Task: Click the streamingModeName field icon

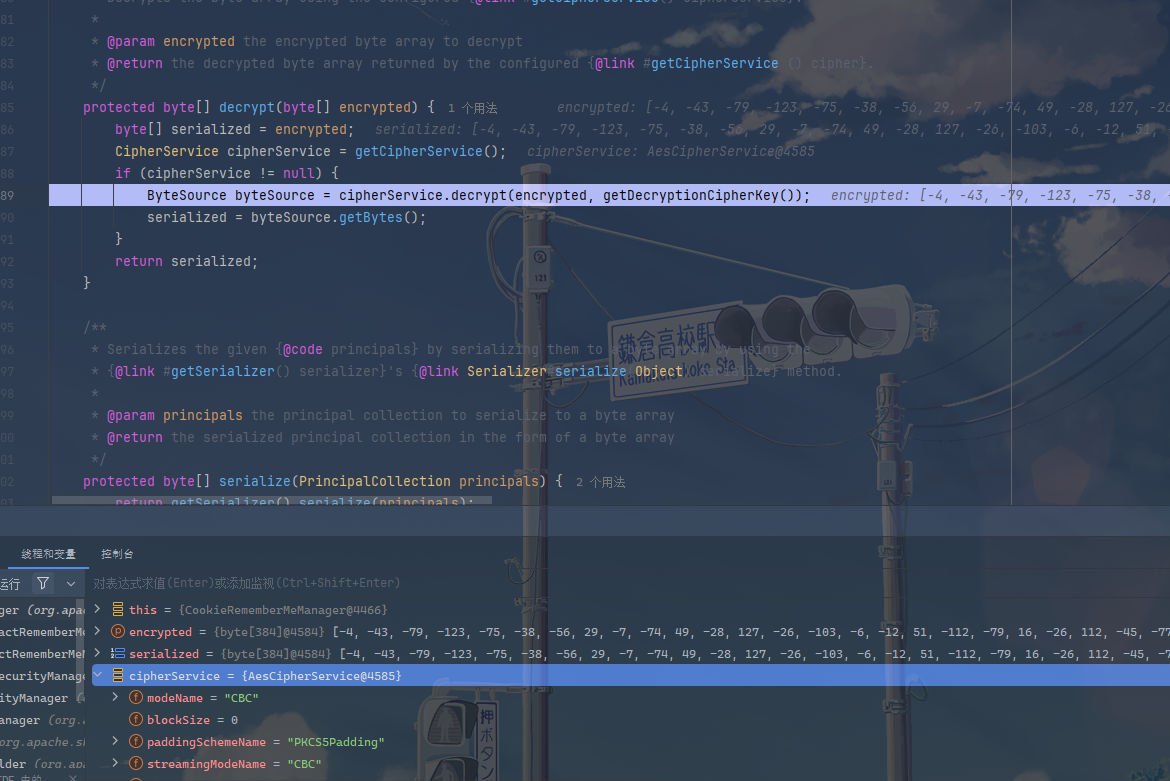Action: pos(136,764)
